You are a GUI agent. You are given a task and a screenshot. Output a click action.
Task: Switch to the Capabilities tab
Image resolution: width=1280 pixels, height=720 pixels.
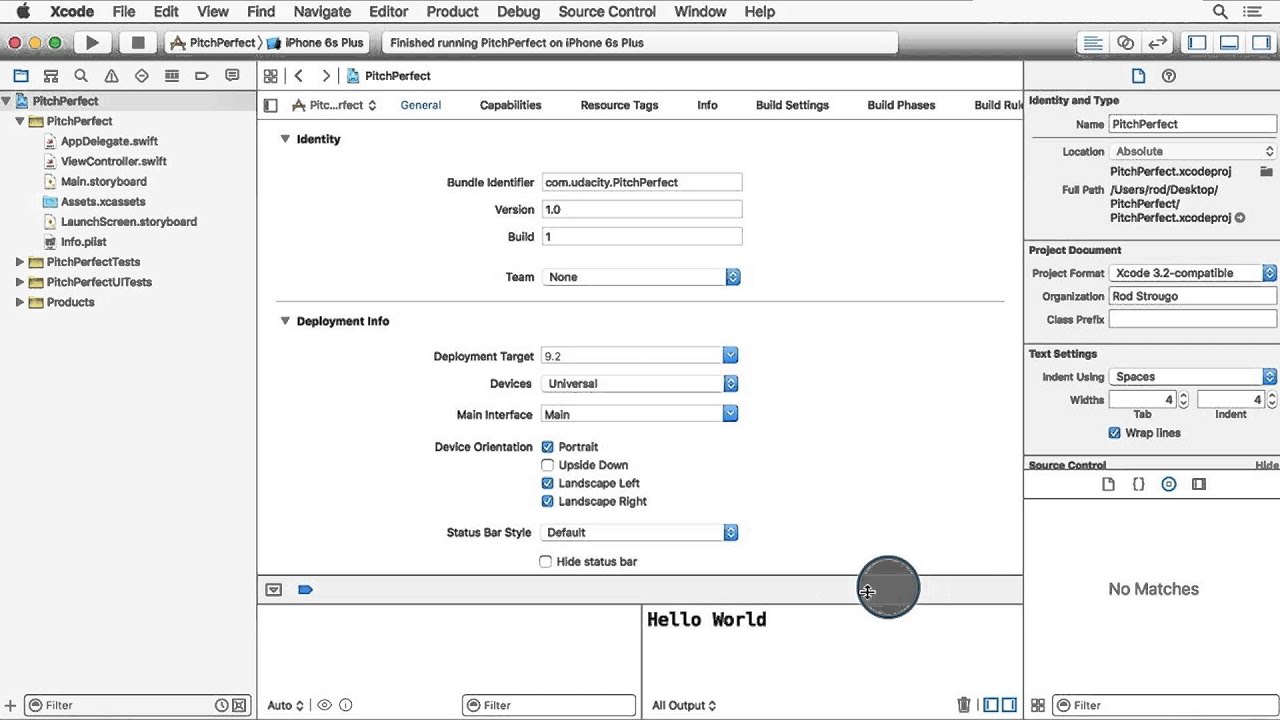point(510,105)
